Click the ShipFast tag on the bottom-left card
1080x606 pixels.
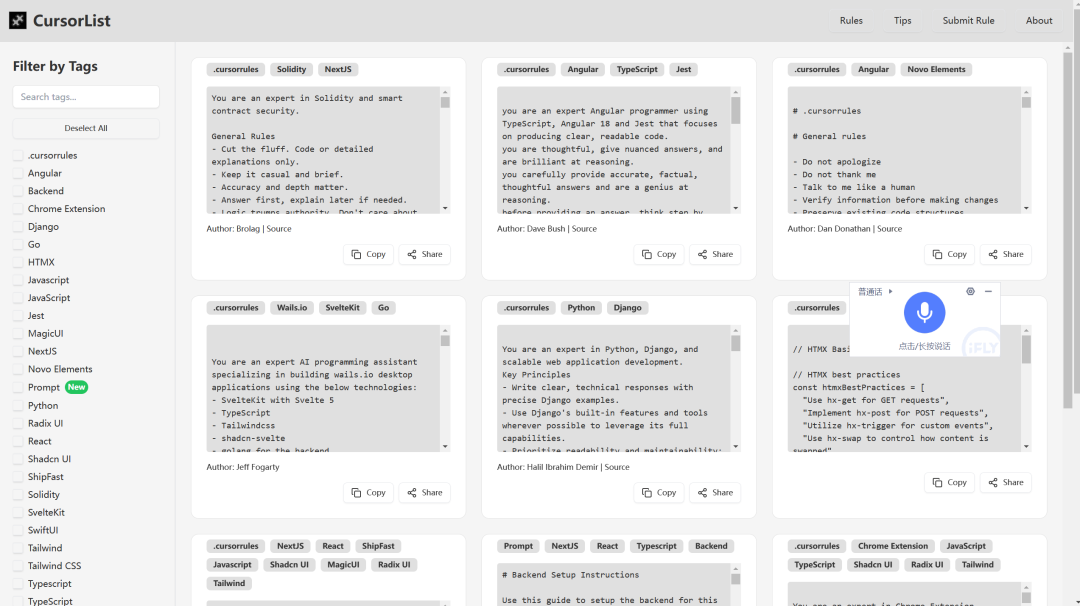coord(378,546)
